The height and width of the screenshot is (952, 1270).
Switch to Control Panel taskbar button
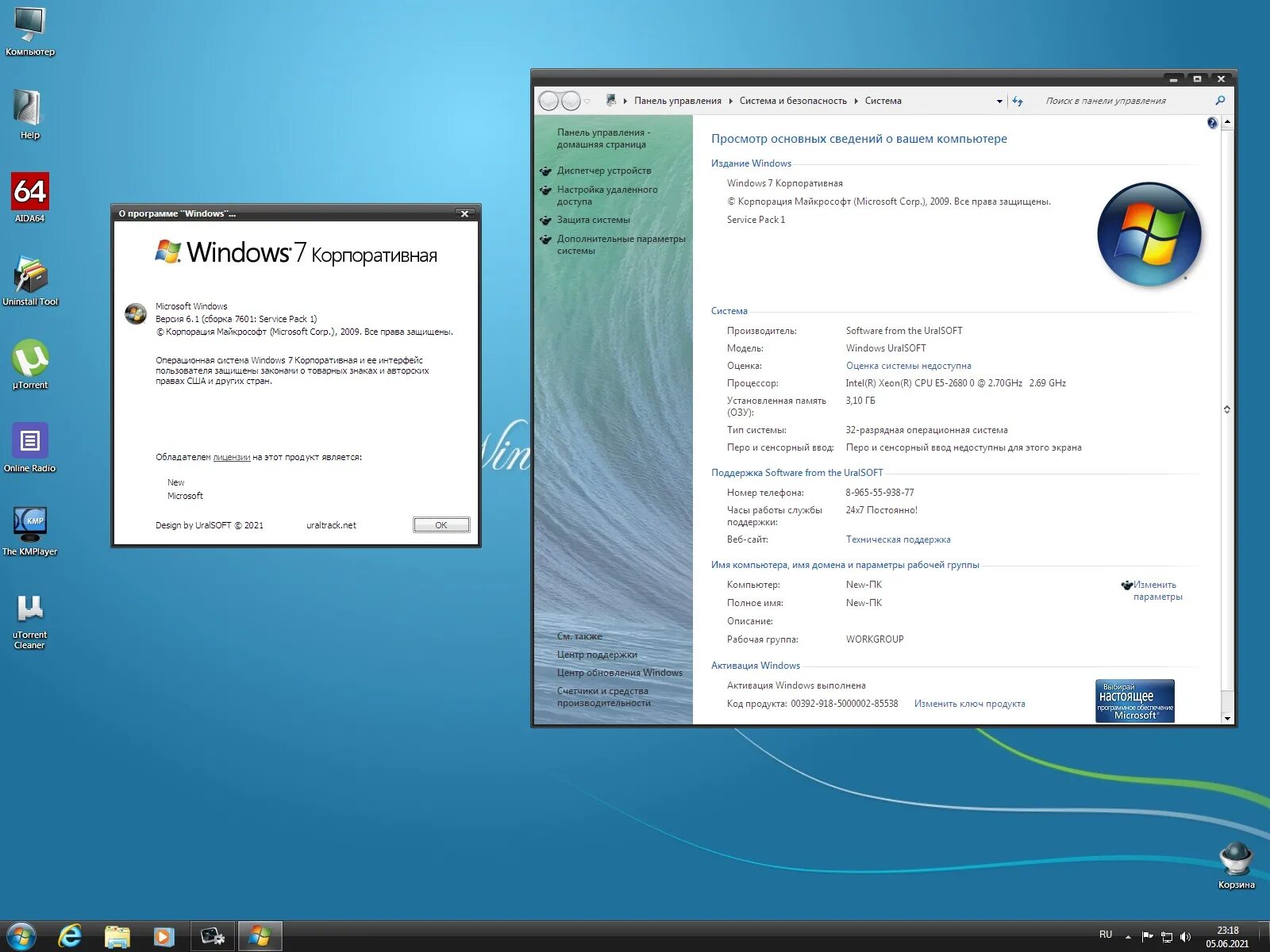pyautogui.click(x=213, y=936)
